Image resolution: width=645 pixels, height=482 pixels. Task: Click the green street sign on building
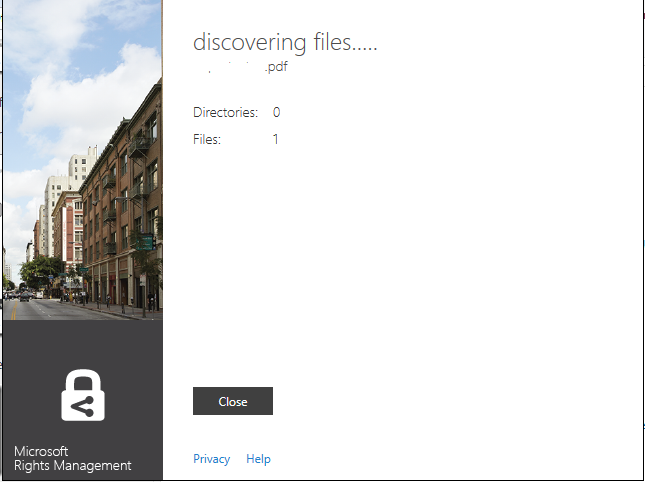(x=144, y=241)
